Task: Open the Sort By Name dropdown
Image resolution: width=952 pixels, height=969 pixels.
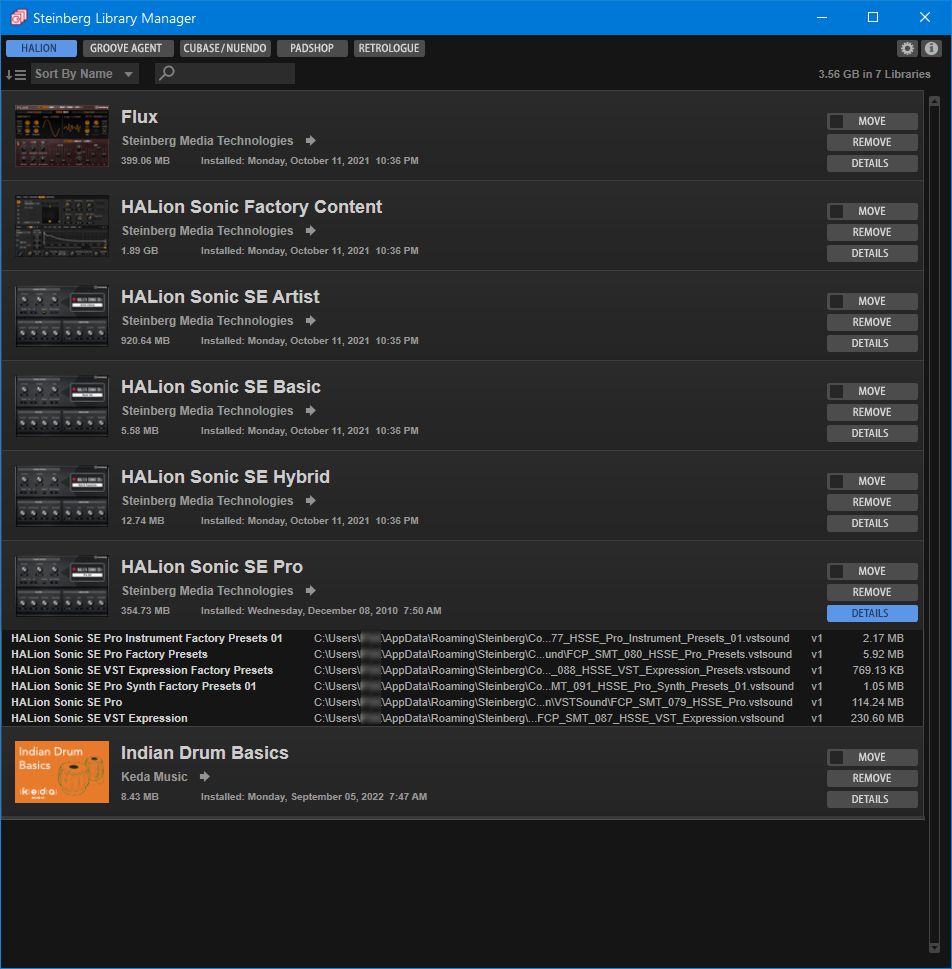Action: 84,74
